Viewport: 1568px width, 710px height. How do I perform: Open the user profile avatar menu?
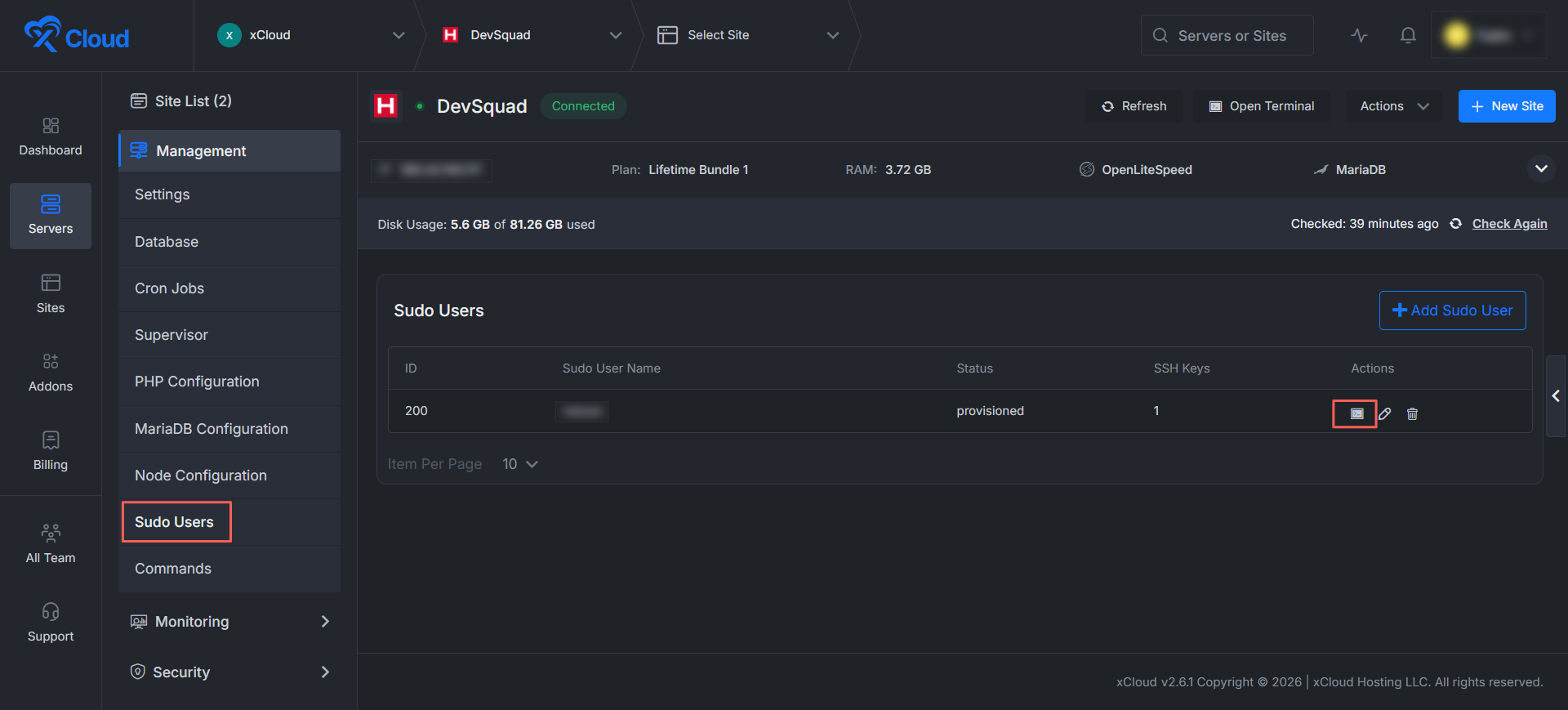[x=1488, y=35]
